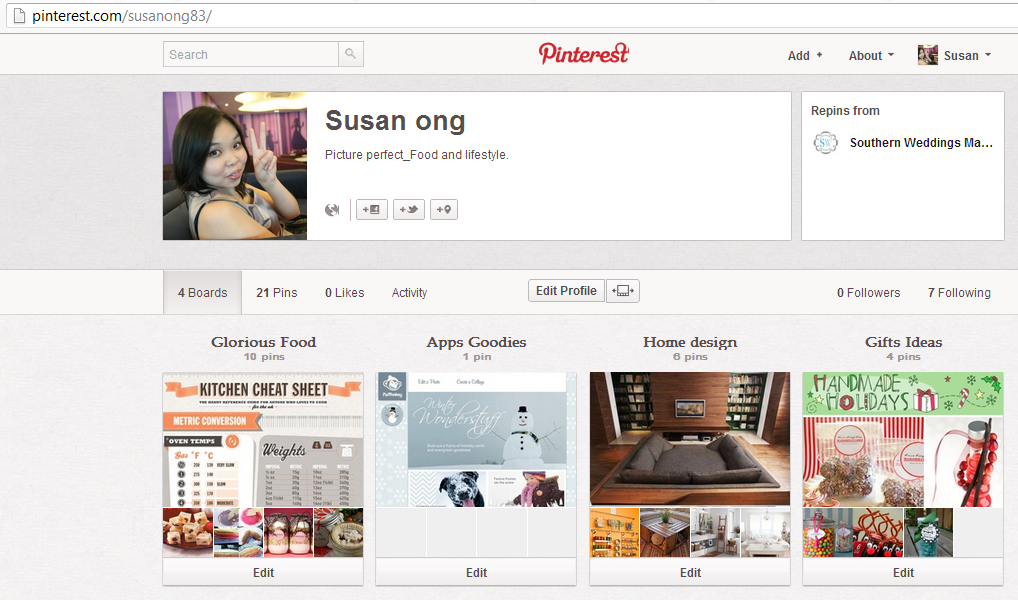
Task: Click the 'Repins from' heading
Action: [845, 111]
